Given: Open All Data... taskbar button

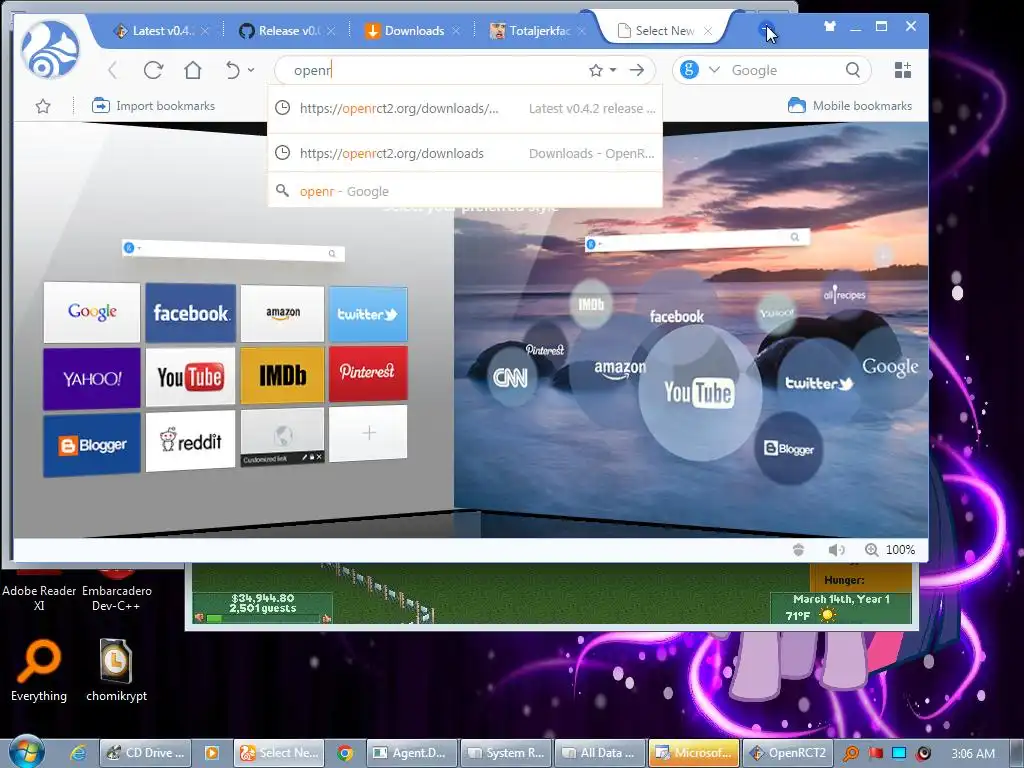Looking at the screenshot, I should 600,753.
